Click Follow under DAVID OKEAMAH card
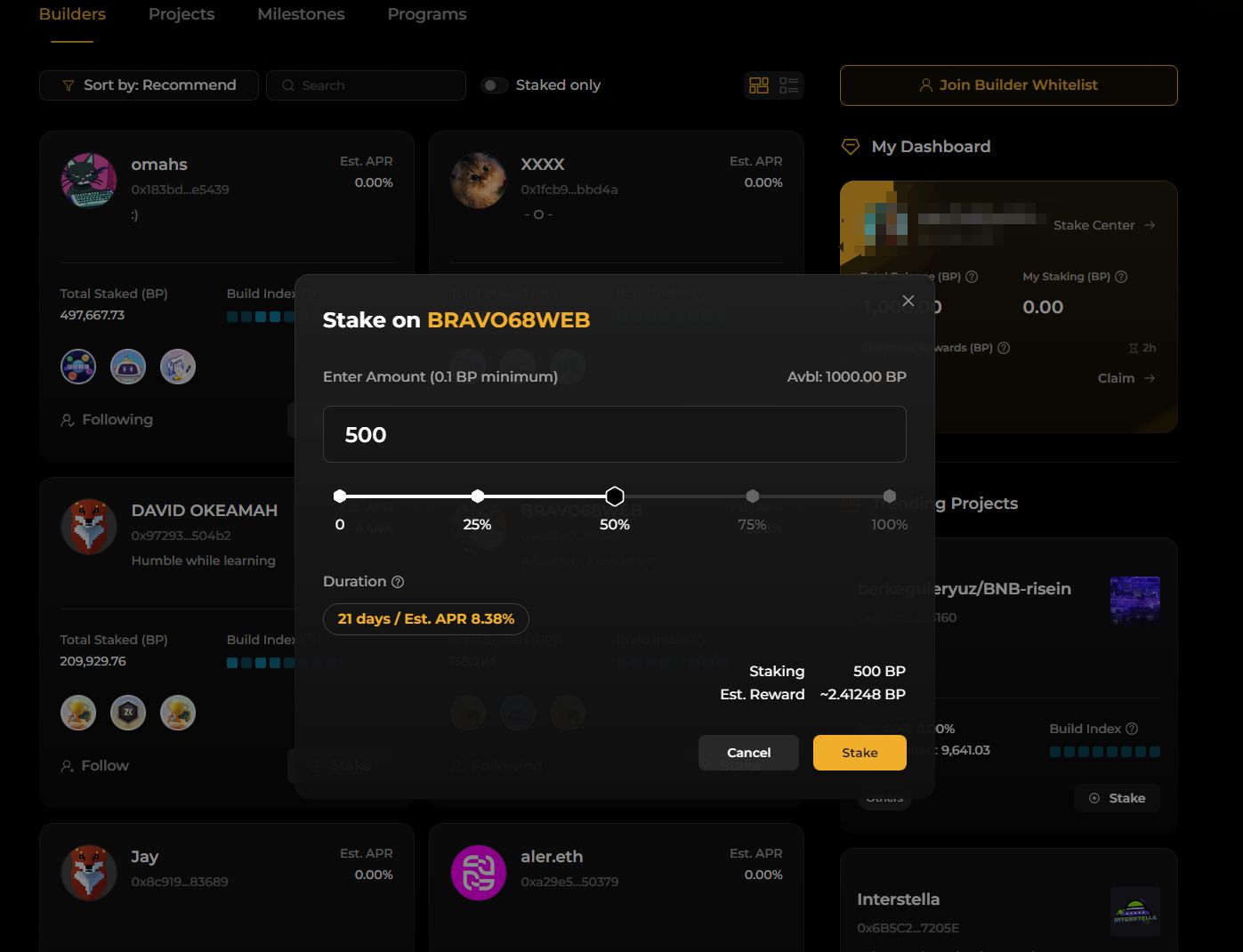Image resolution: width=1243 pixels, height=952 pixels. click(x=94, y=766)
